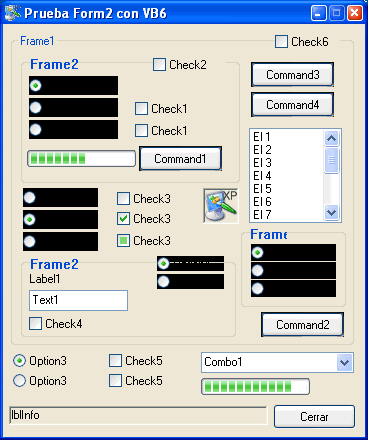The width and height of the screenshot is (368, 440).
Task: Click the listbox scroll down arrow
Action: click(331, 212)
